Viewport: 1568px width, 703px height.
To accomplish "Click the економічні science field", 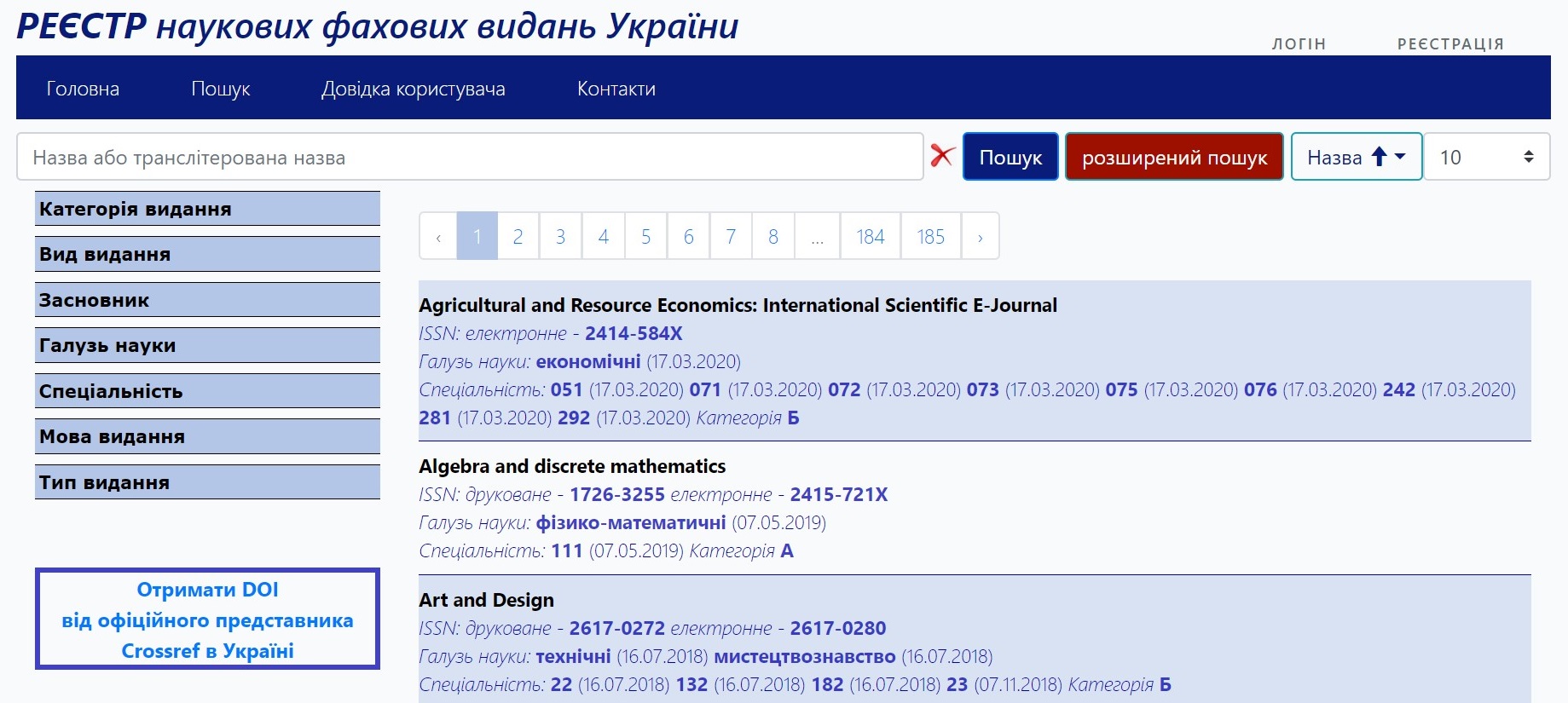I will coord(588,361).
